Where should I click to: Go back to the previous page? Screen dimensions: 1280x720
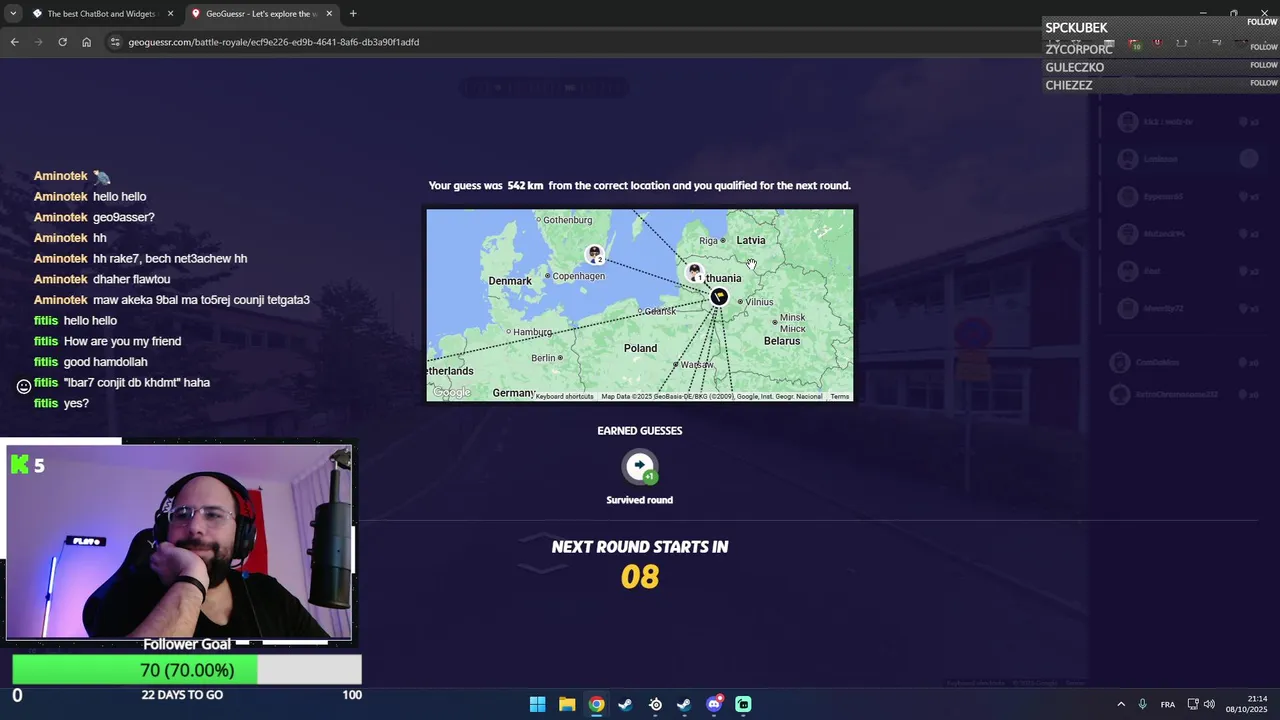14,42
